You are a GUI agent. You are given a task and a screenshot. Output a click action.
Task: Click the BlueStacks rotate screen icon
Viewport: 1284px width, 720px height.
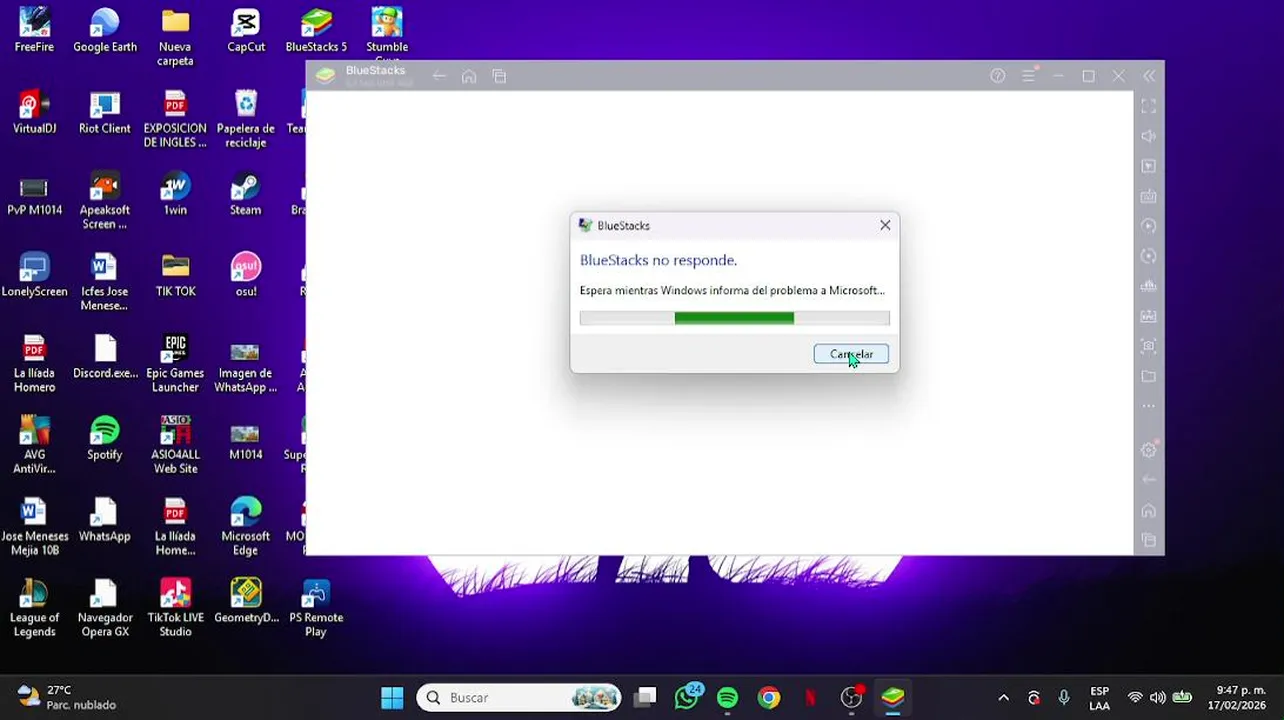(x=1149, y=256)
